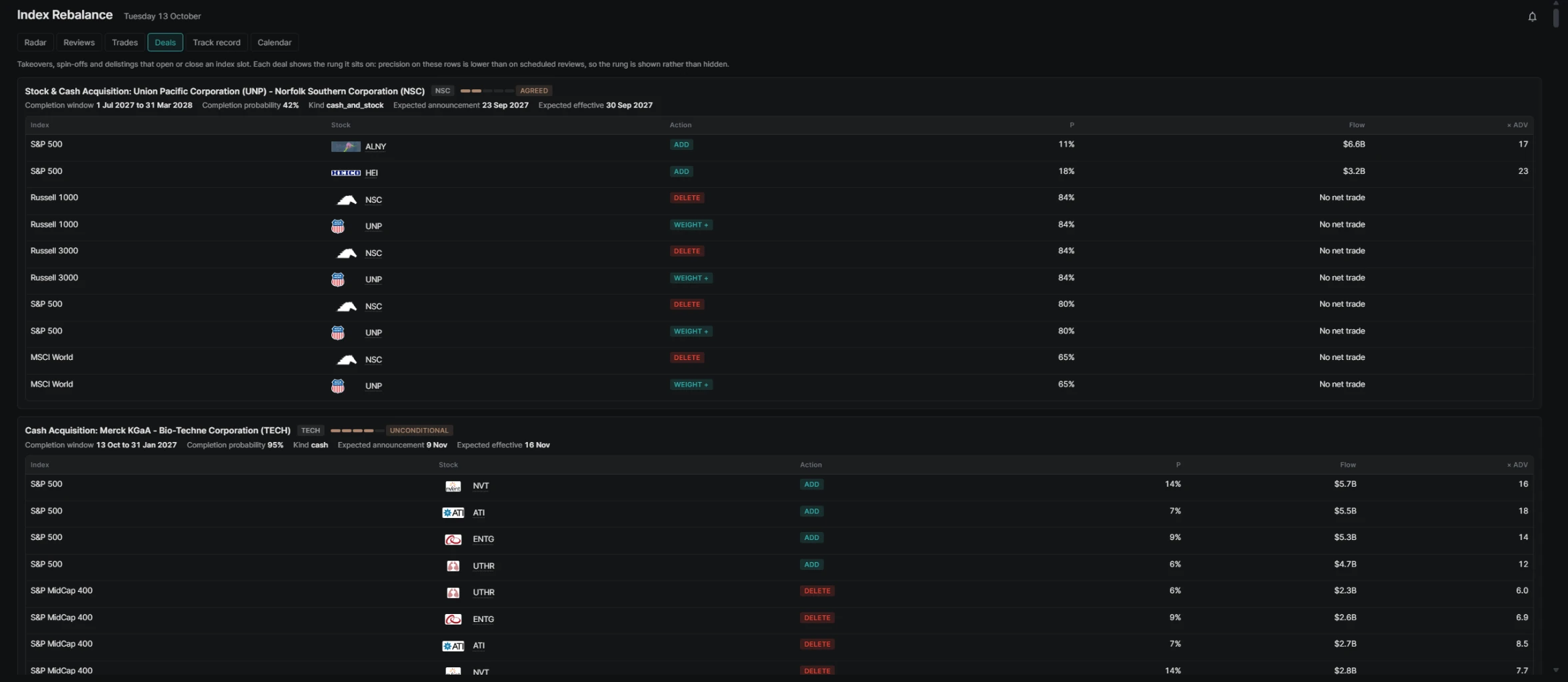Open the Merck KGaA – Bio-Techne deal title
Image resolution: width=1568 pixels, height=682 pixels.
157,431
